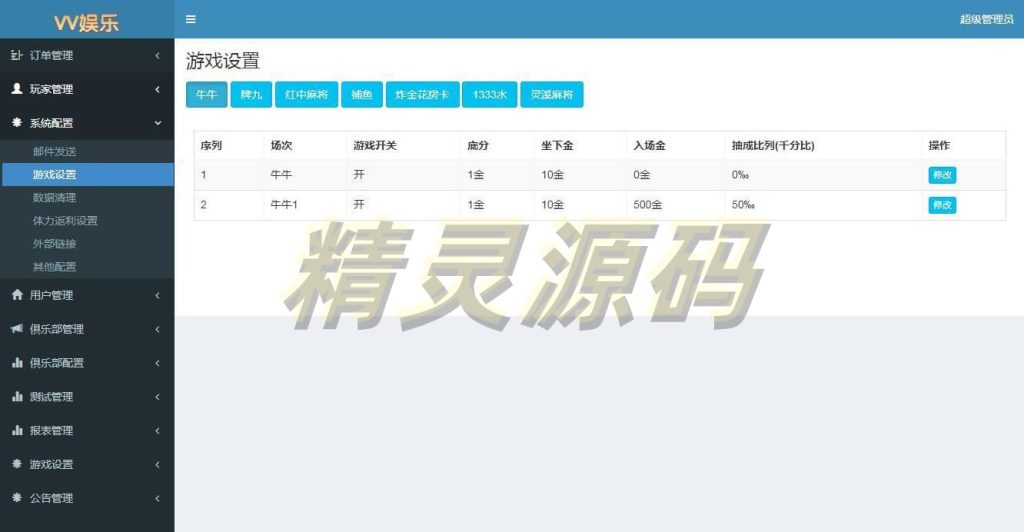
Task: Expand the 公告管理 chevron
Action: click(x=157, y=499)
